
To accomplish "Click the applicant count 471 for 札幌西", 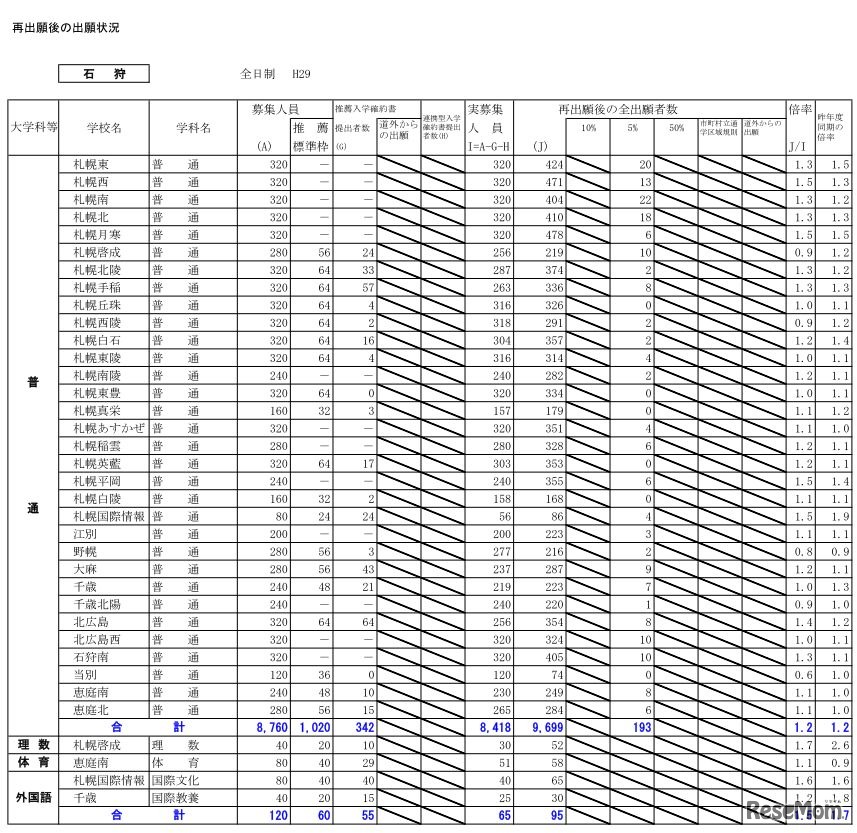I will pos(554,182).
